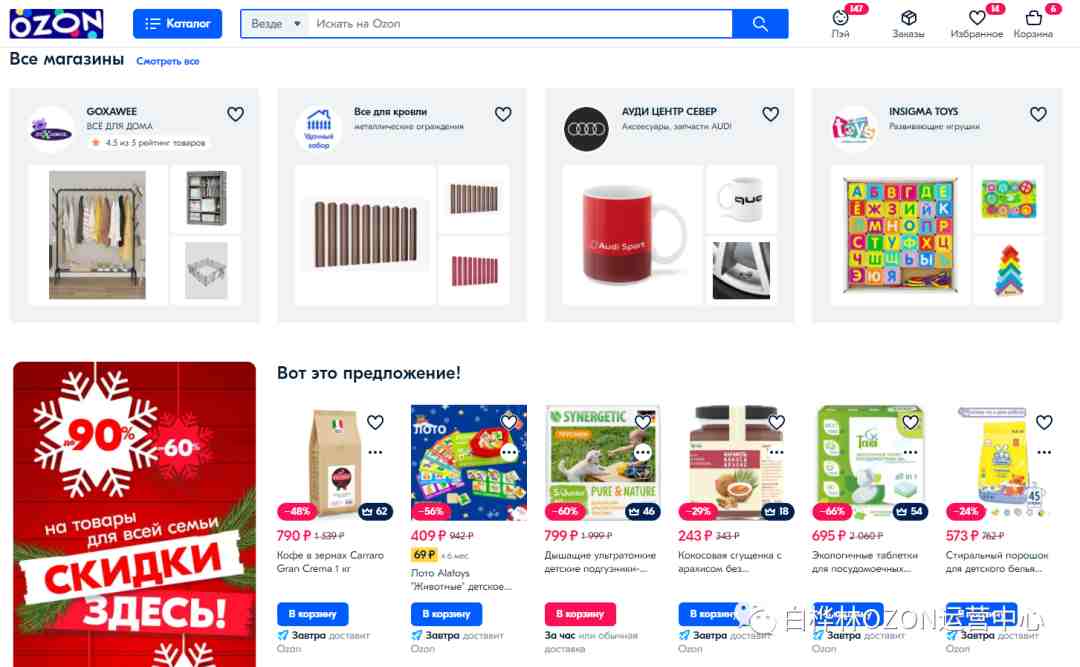Click the red Audi Sport mug thumbnail
Image resolution: width=1080 pixels, height=667 pixels.
click(632, 234)
